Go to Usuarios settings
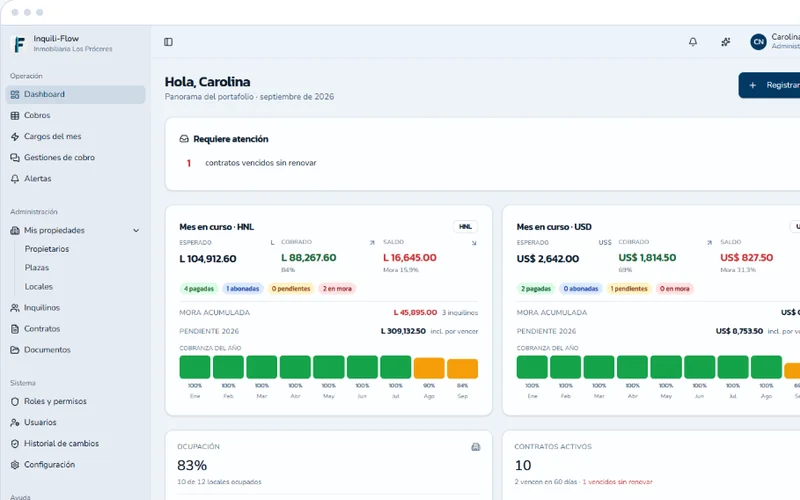Screen dimensions: 800x500 76,422
